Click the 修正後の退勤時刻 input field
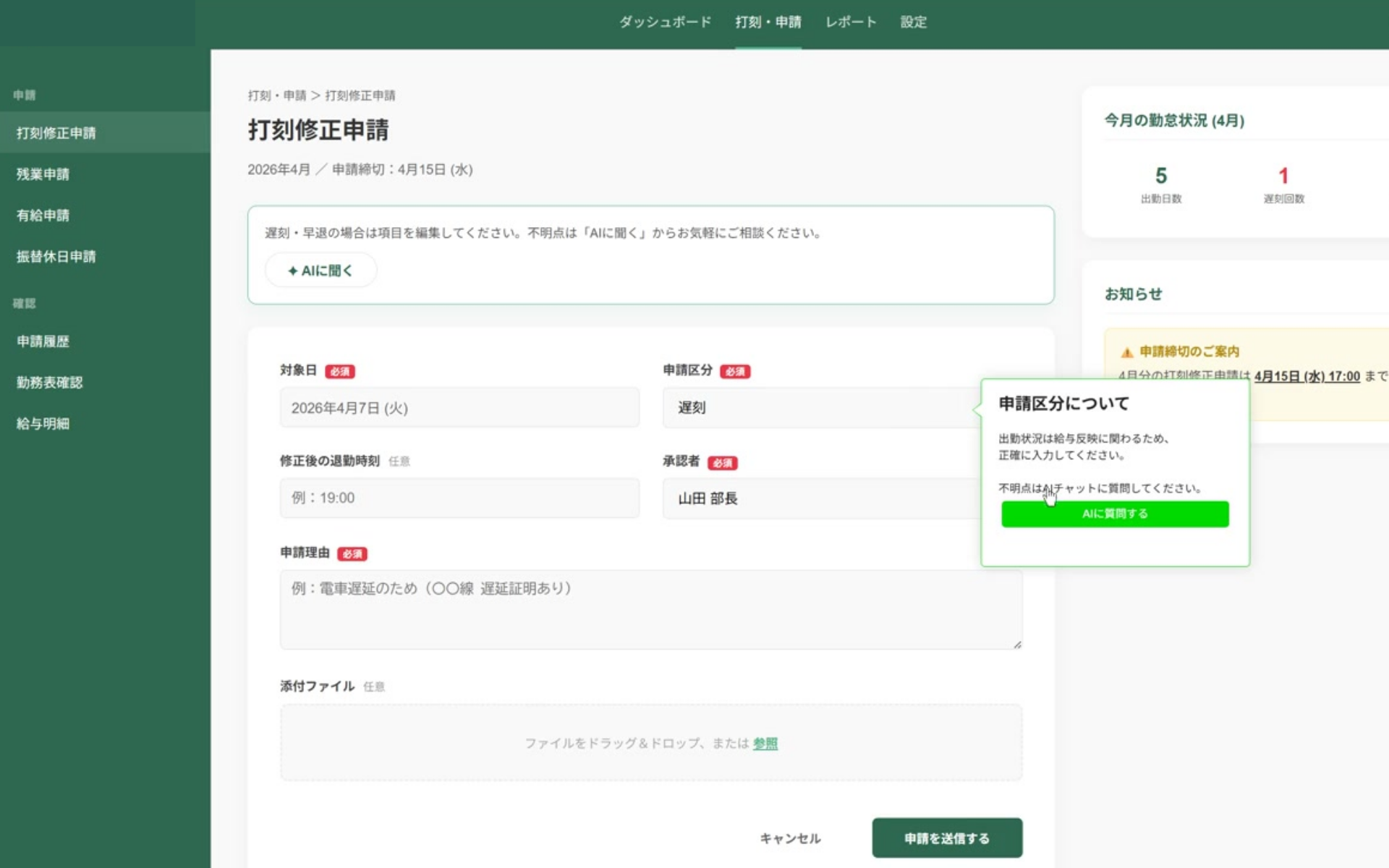Image resolution: width=1389 pixels, height=868 pixels. point(459,498)
